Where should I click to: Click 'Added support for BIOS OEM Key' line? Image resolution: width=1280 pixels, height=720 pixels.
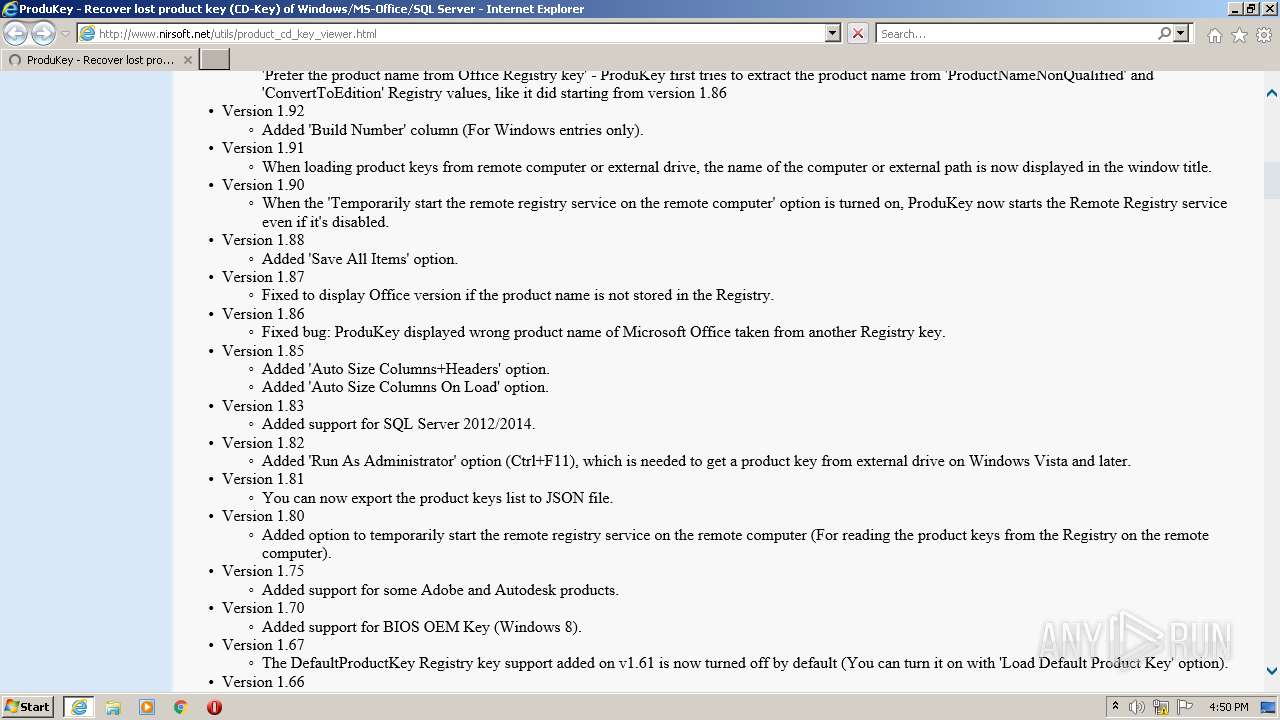tap(422, 627)
